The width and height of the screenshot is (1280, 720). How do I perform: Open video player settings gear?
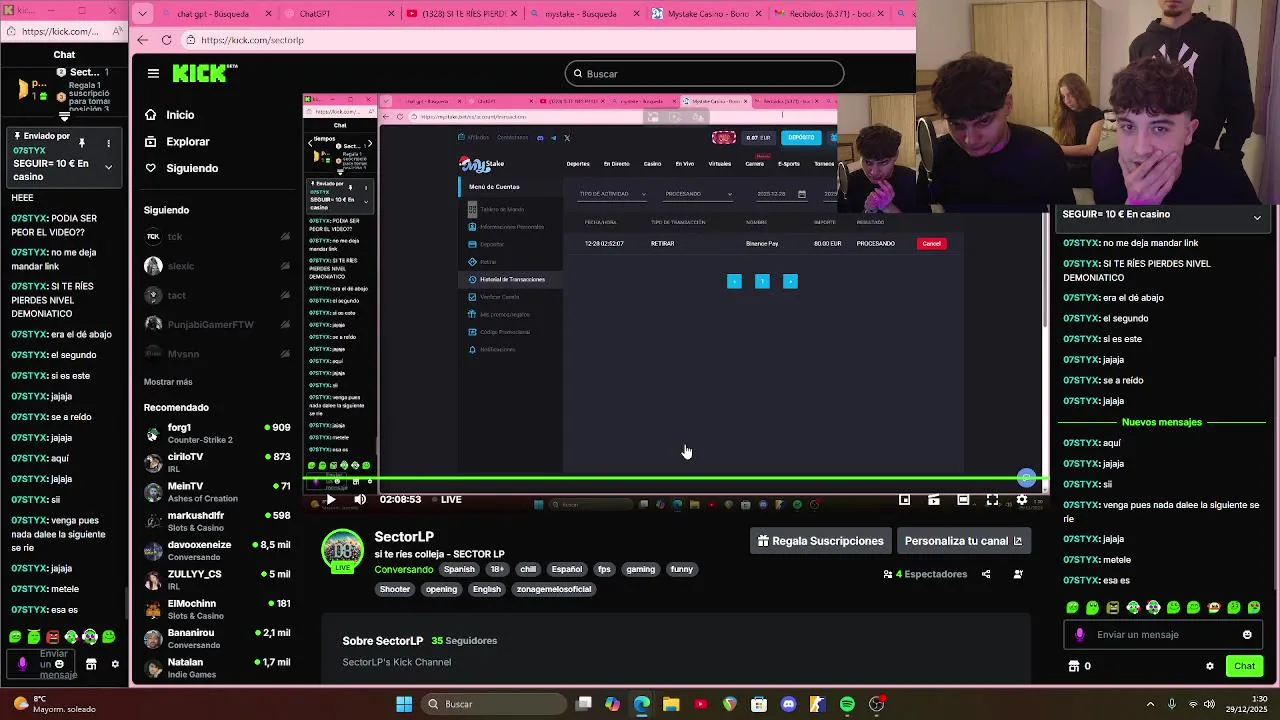point(1021,499)
